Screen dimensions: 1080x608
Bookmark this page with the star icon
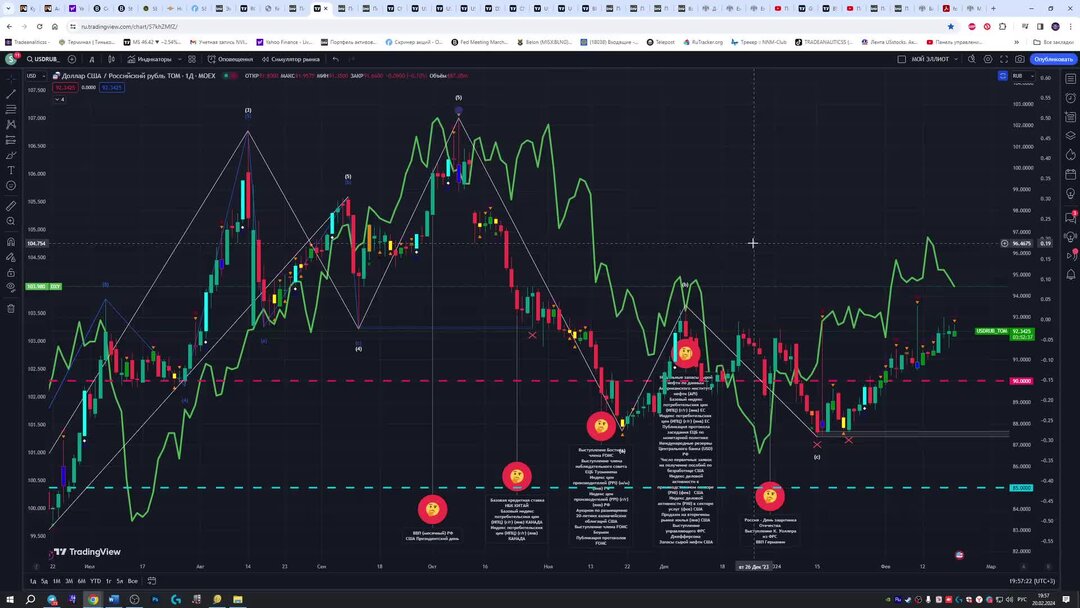(x=951, y=26)
